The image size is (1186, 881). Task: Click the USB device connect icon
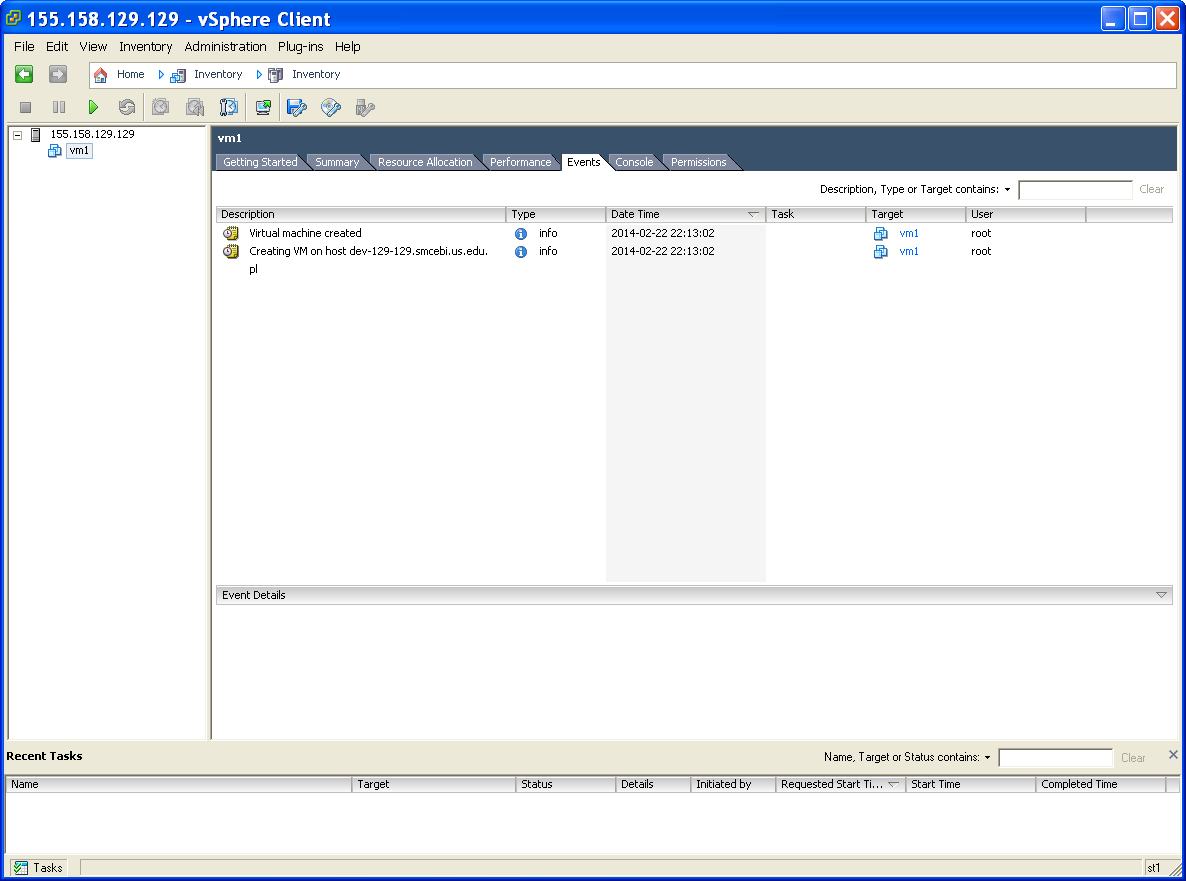click(365, 107)
